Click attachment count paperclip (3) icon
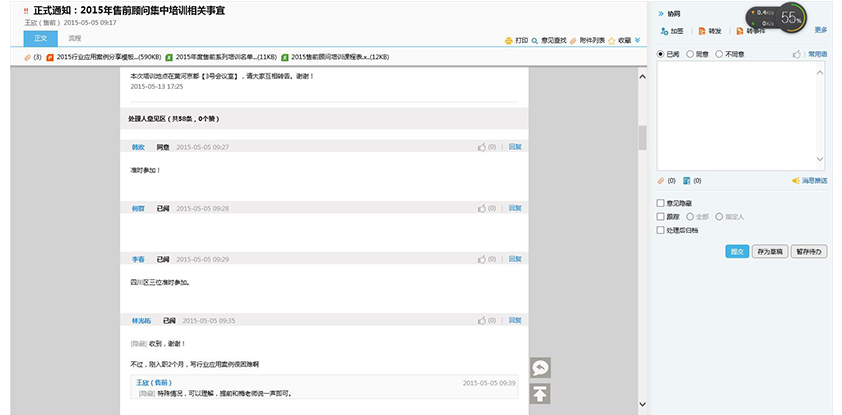The width and height of the screenshot is (842, 415). click(27, 57)
